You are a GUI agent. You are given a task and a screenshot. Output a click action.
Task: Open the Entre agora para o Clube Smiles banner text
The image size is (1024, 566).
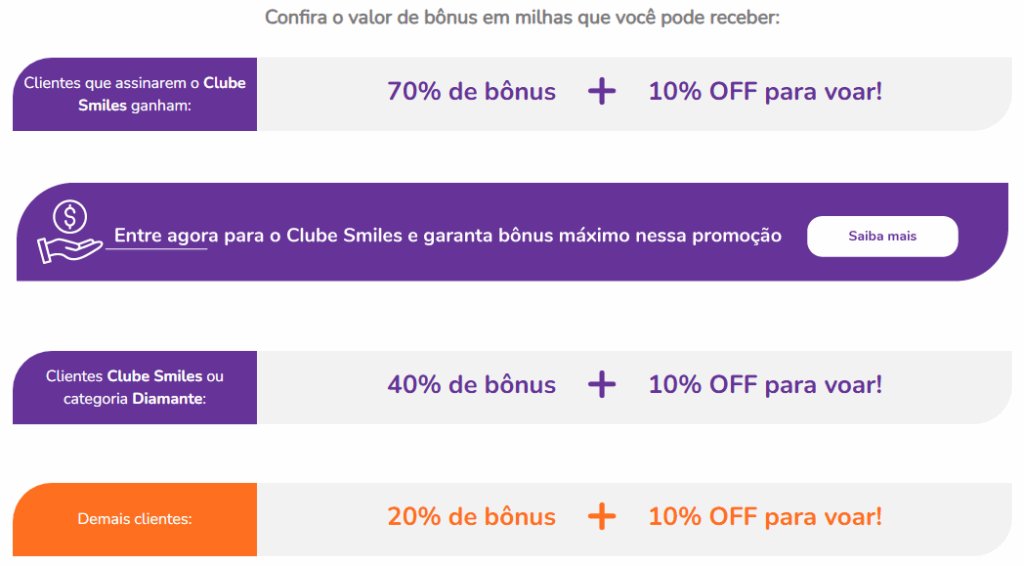[448, 236]
